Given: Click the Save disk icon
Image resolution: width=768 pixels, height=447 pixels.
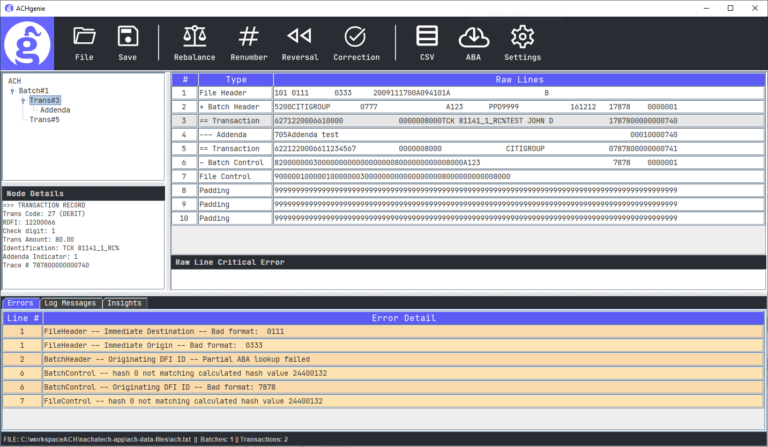Looking at the screenshot, I should tap(127, 37).
